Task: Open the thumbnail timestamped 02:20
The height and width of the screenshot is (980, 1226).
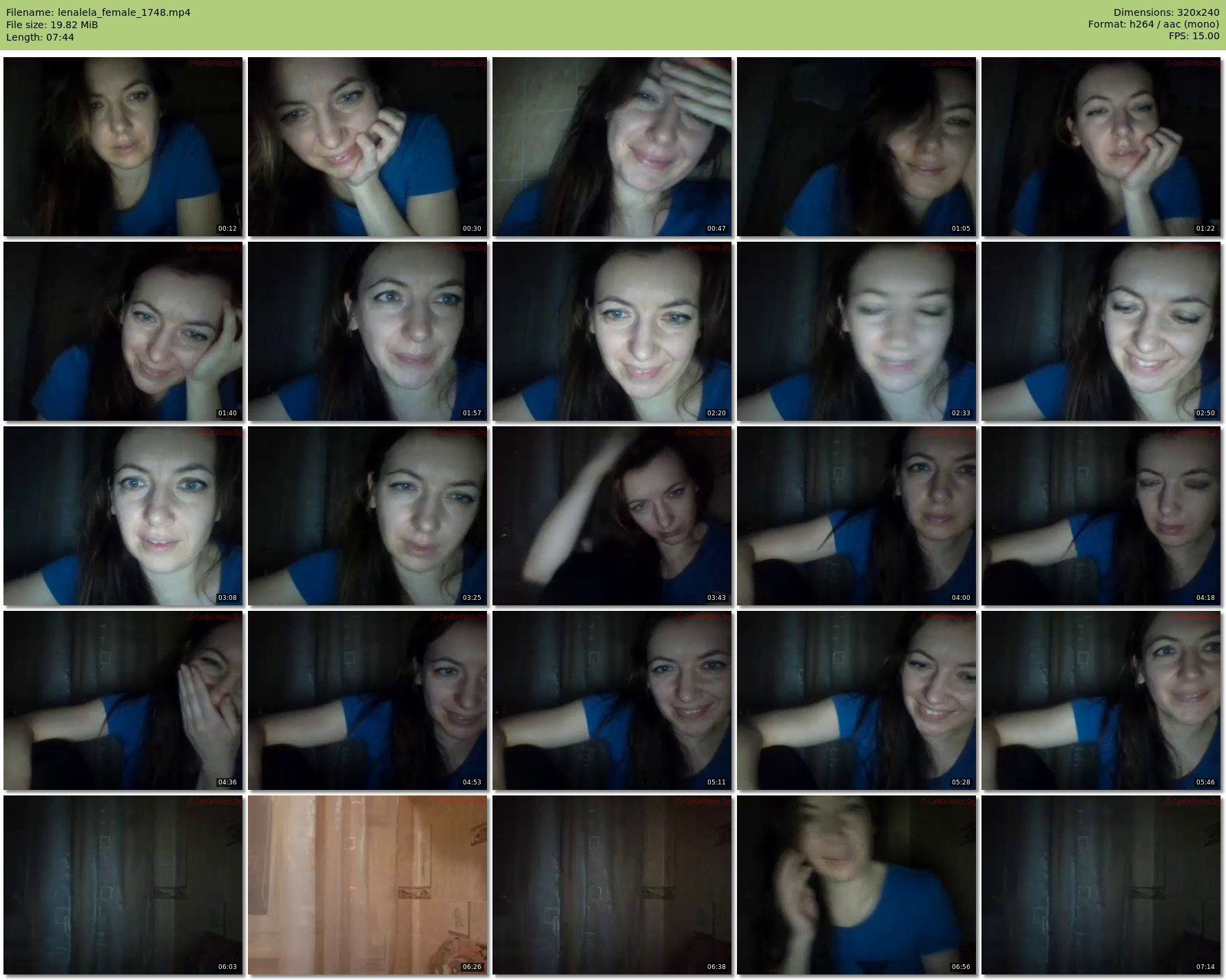Action: pos(612,331)
